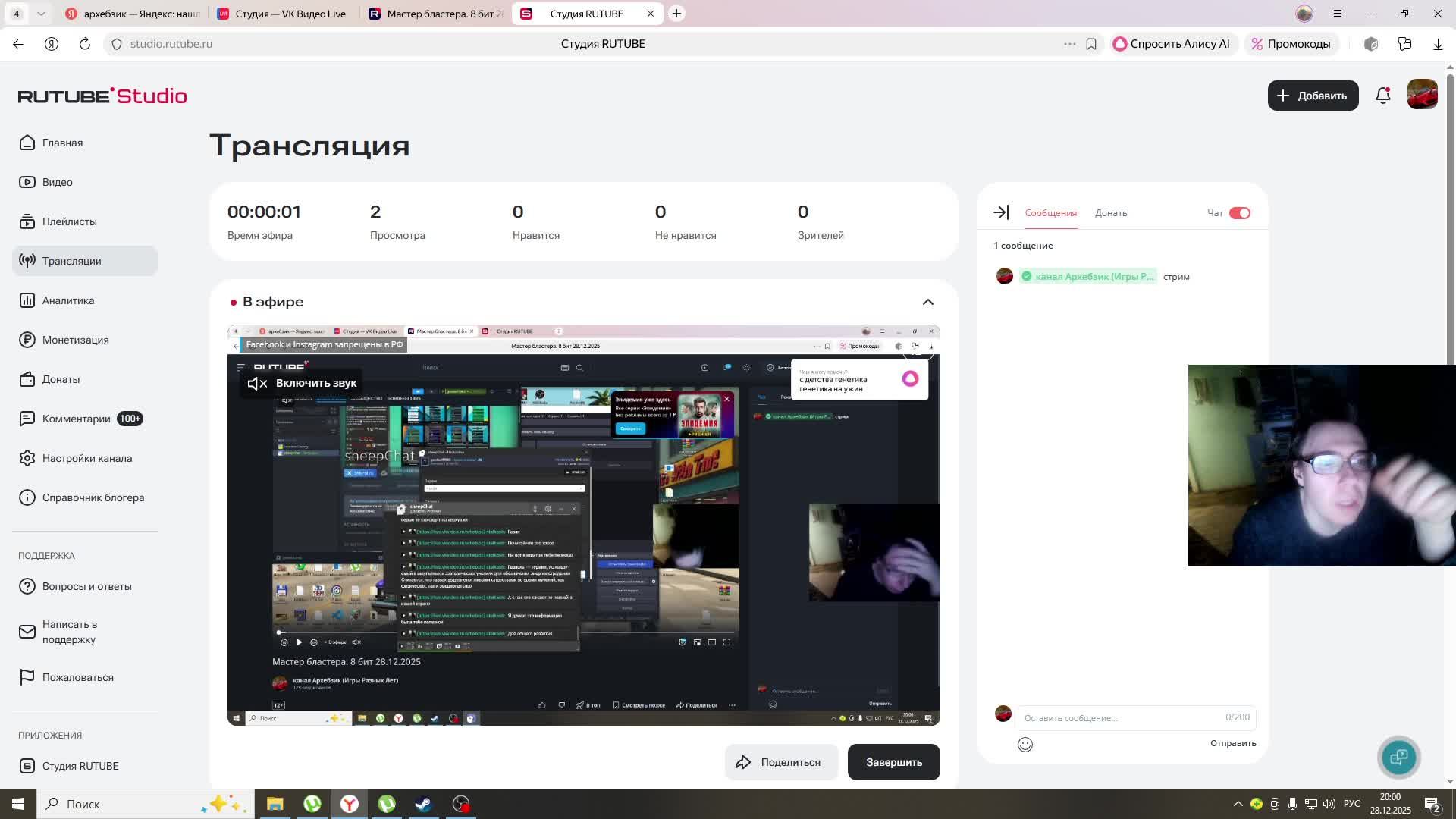The image size is (1456, 819).
Task: Click the support chat floating icon
Action: pyautogui.click(x=1398, y=757)
